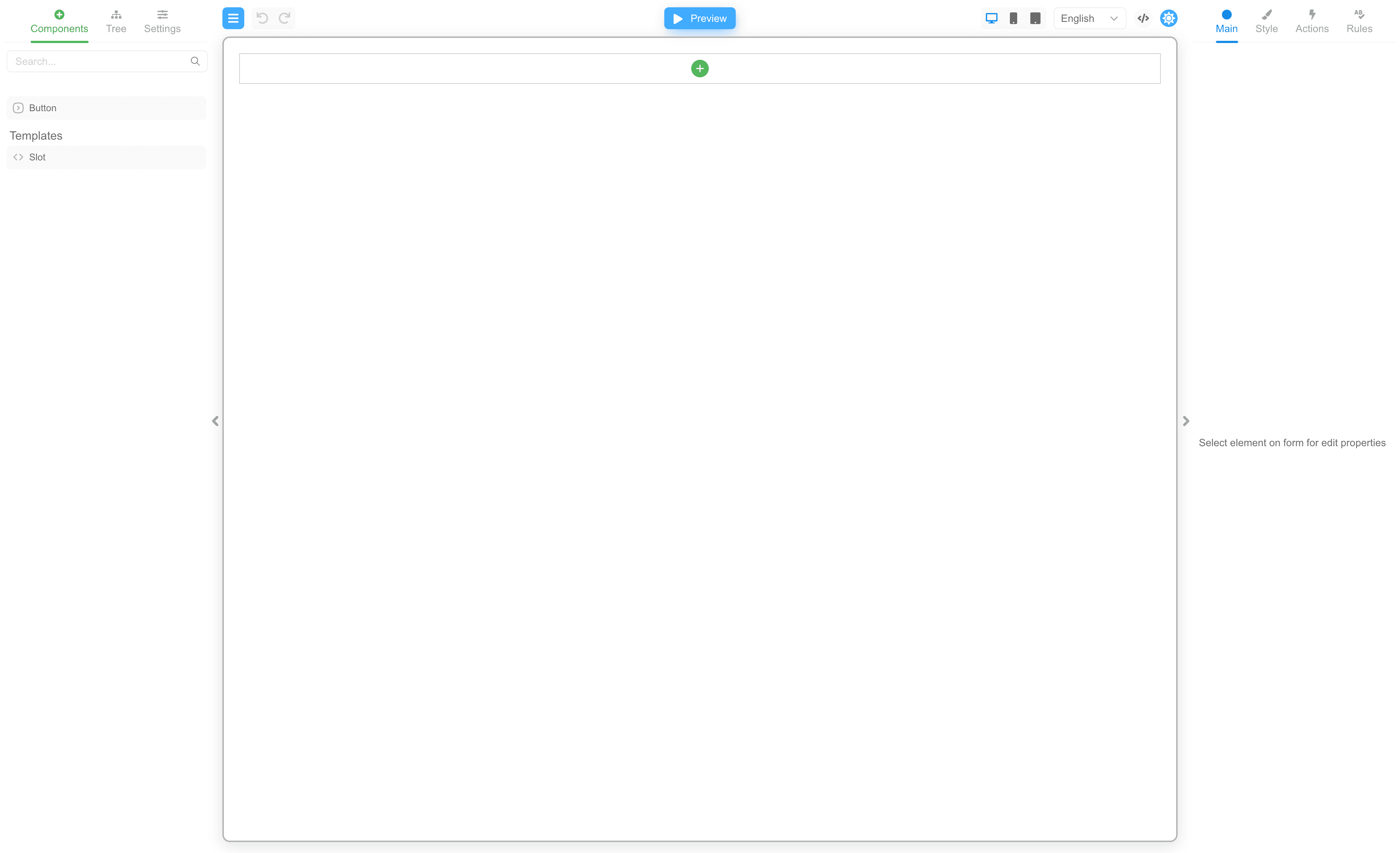
Task: Switch to tablet view icon
Action: (x=1035, y=18)
